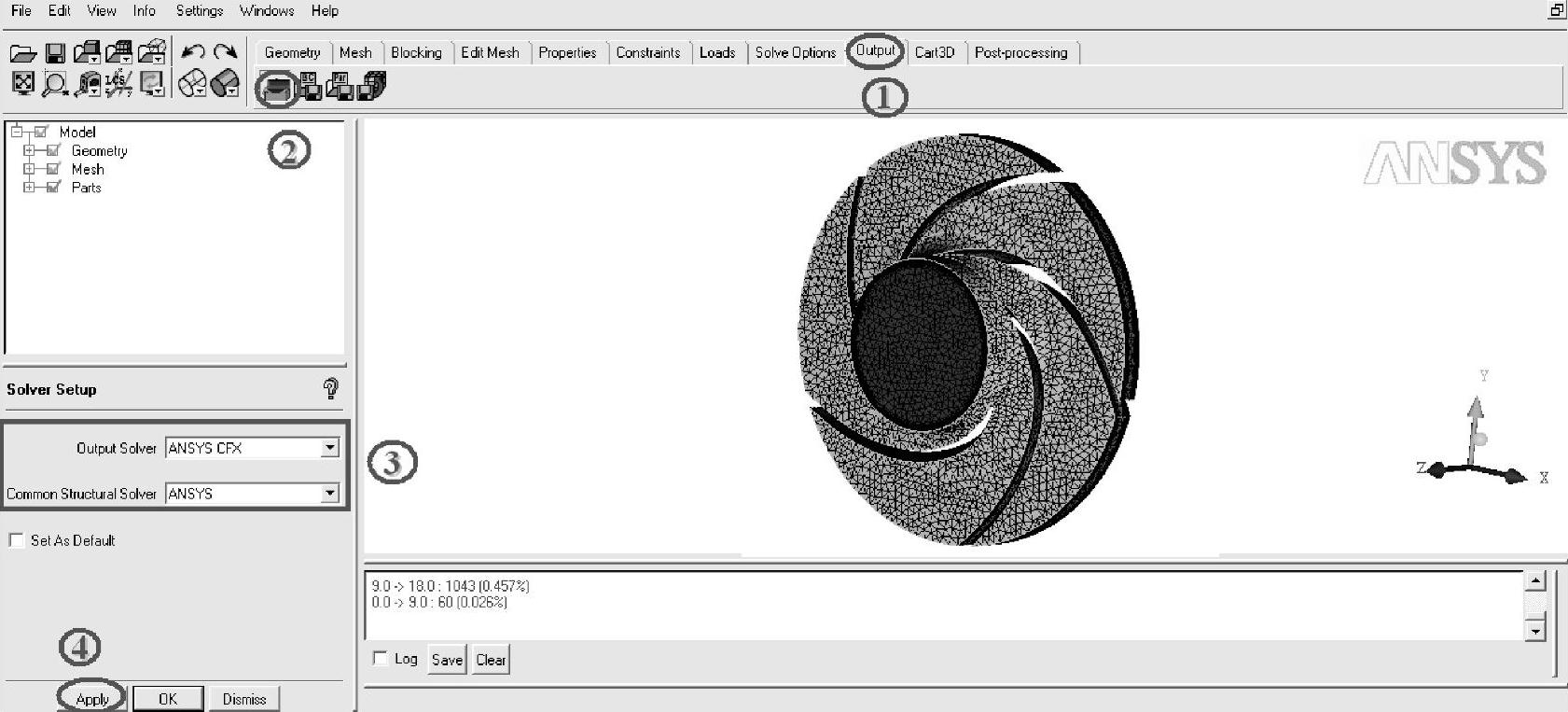Clear the message window
Image resolution: width=1568 pixels, height=712 pixels.
(491, 660)
